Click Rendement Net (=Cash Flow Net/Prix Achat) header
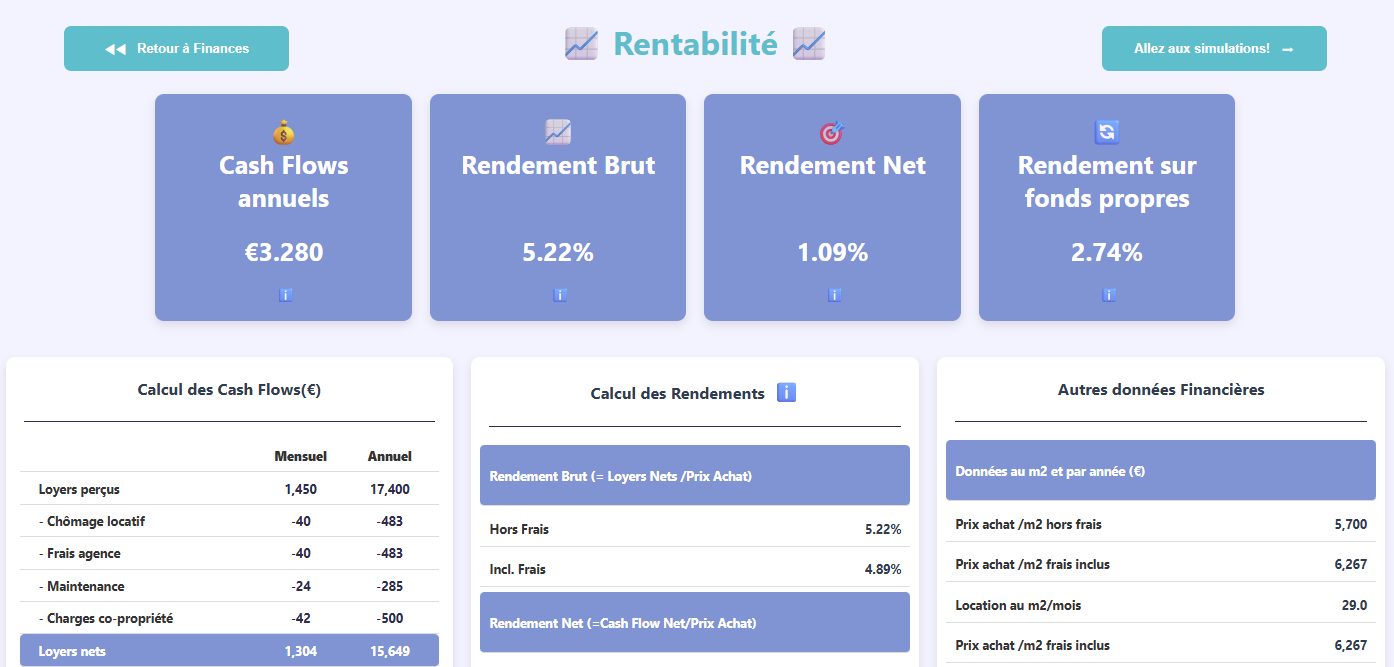Image resolution: width=1394 pixels, height=667 pixels. tap(695, 622)
